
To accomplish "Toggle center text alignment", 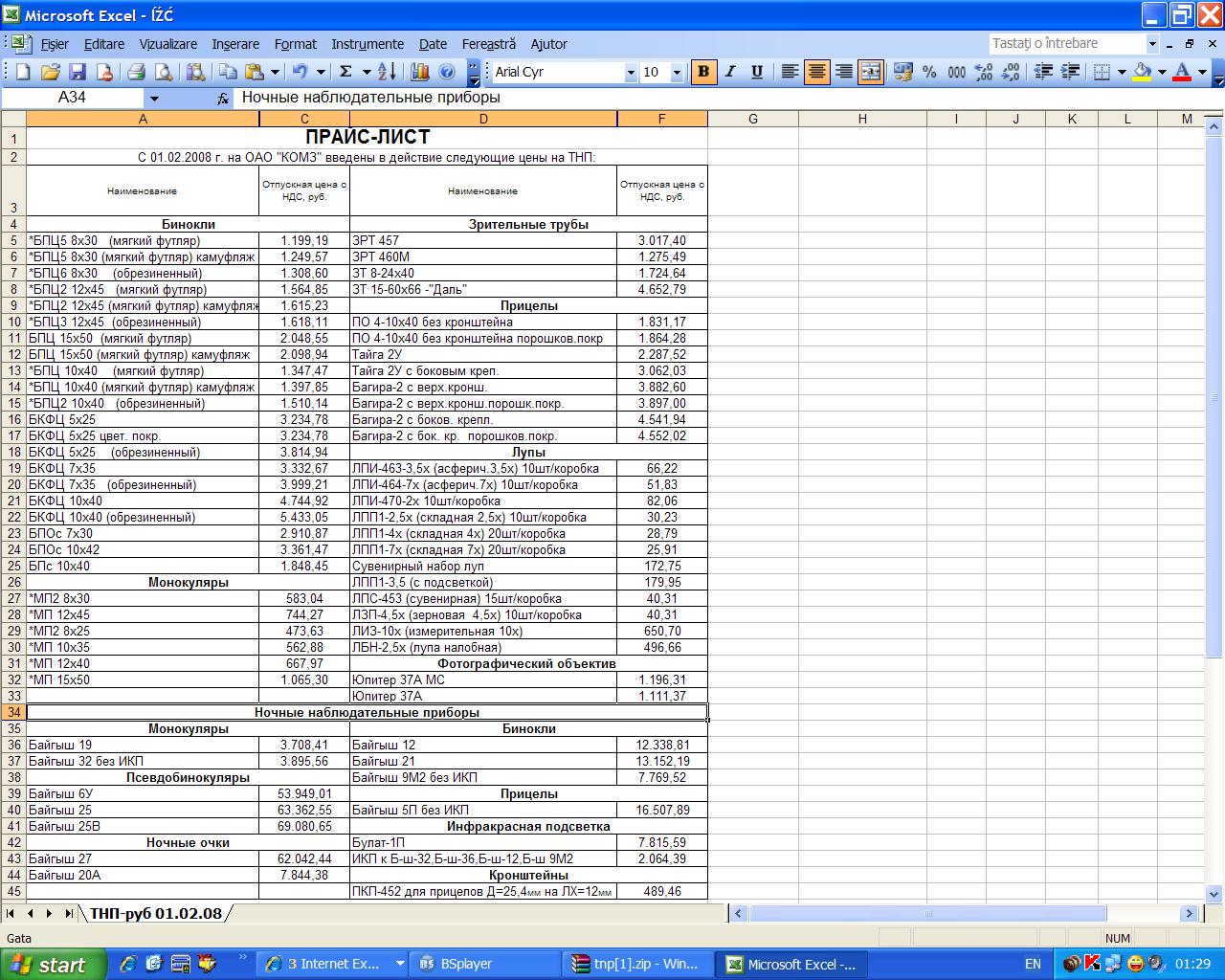I will point(816,72).
